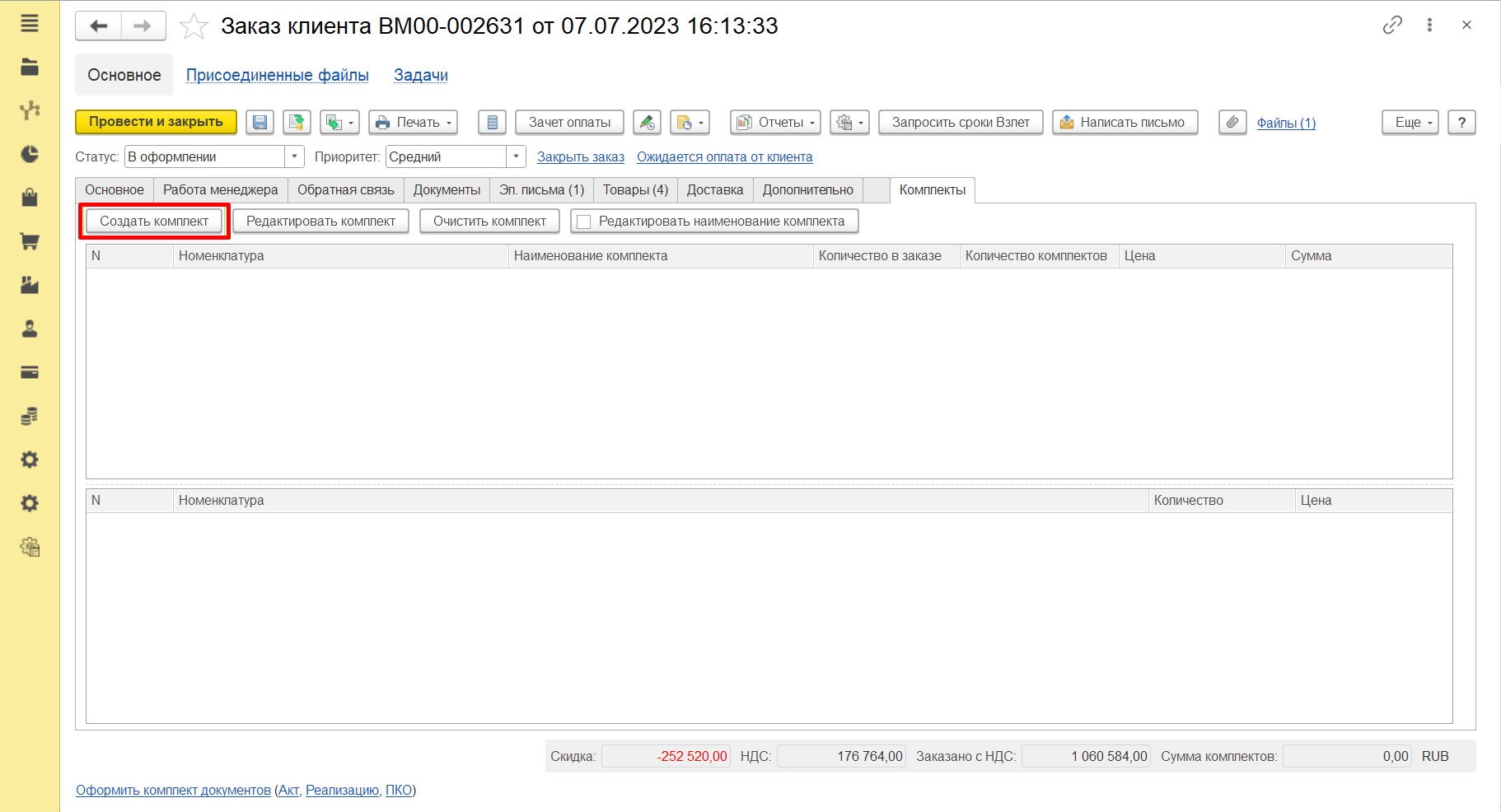Click the Написать письмо button
Image resolution: width=1501 pixels, height=812 pixels.
pyautogui.click(x=1125, y=123)
